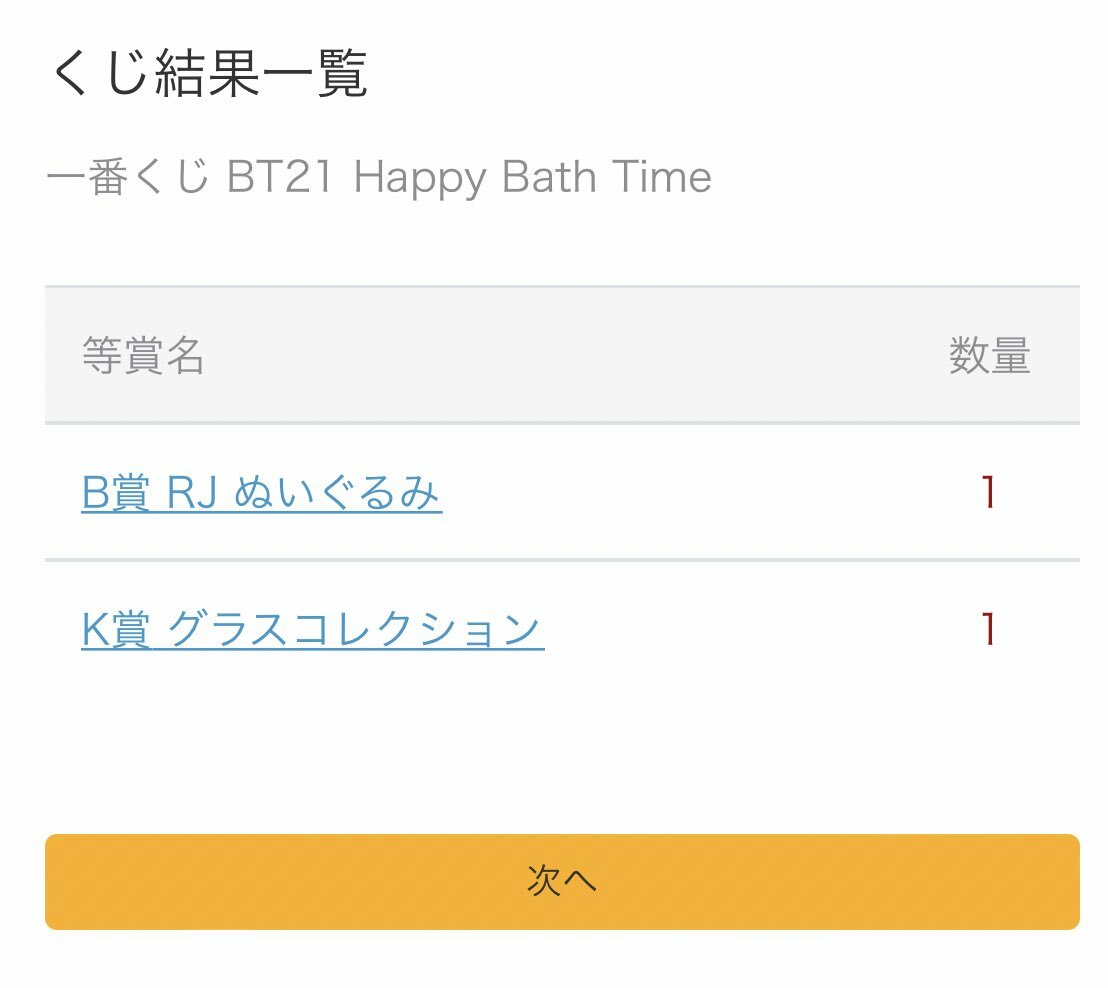This screenshot has height=988, width=1108.
Task: Open the K賞 グラスコレクション link
Action: point(312,630)
